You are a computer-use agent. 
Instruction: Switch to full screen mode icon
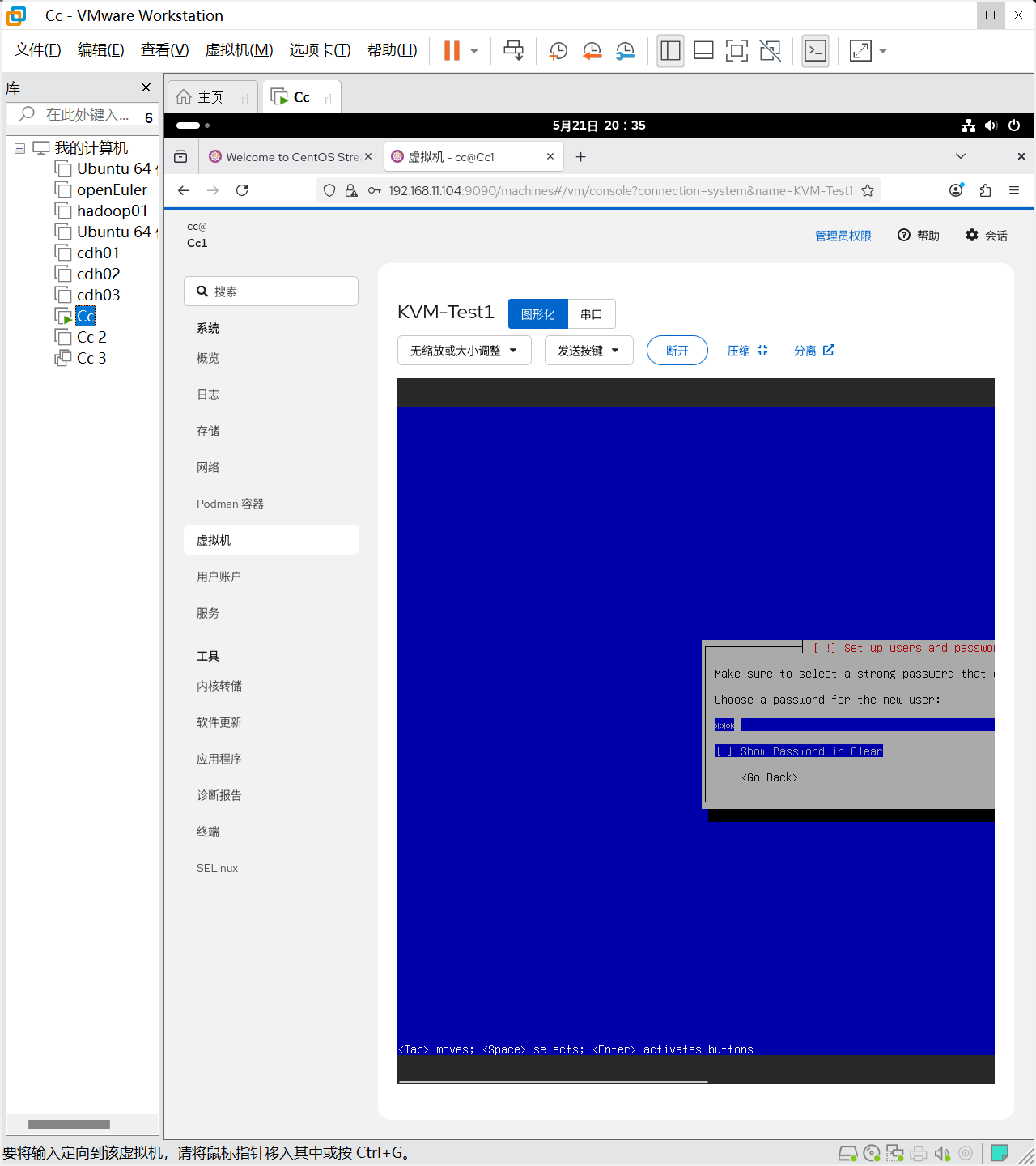coord(737,51)
